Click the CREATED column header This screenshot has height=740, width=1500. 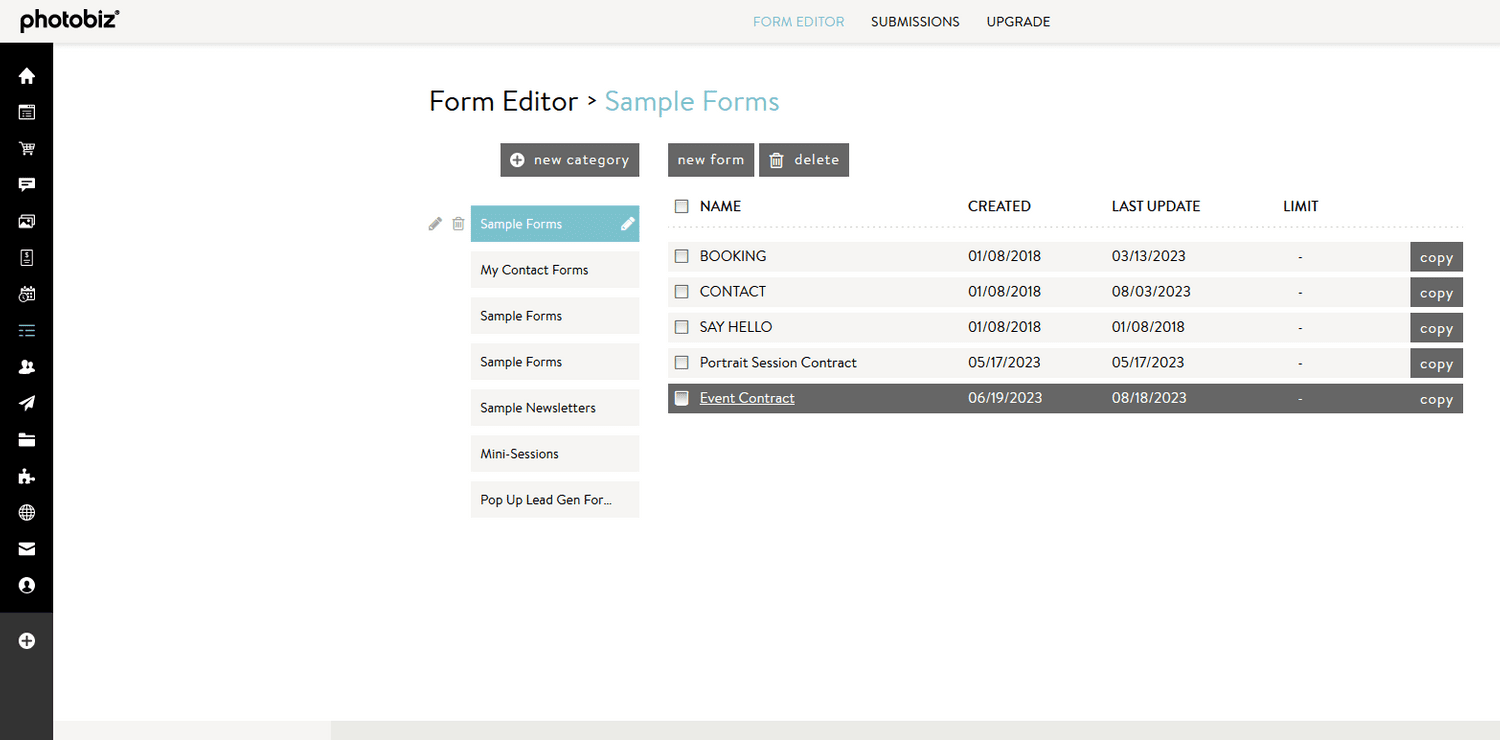point(999,206)
